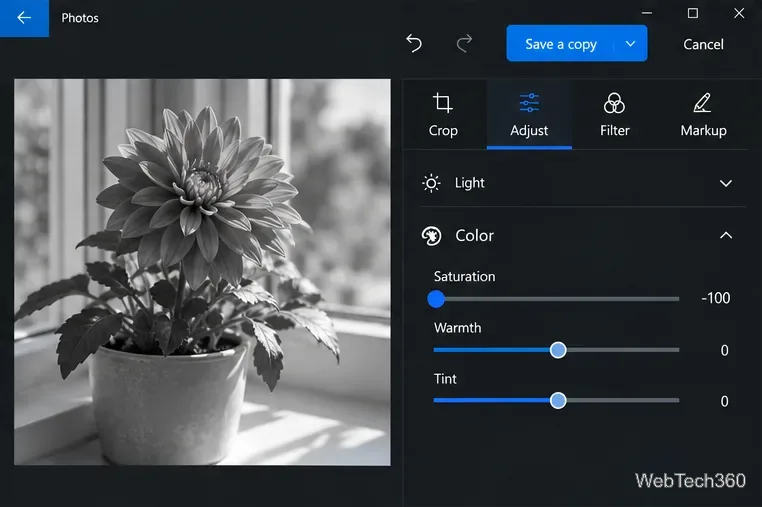The width and height of the screenshot is (762, 507).
Task: Click the Tint label
Action: [445, 379]
